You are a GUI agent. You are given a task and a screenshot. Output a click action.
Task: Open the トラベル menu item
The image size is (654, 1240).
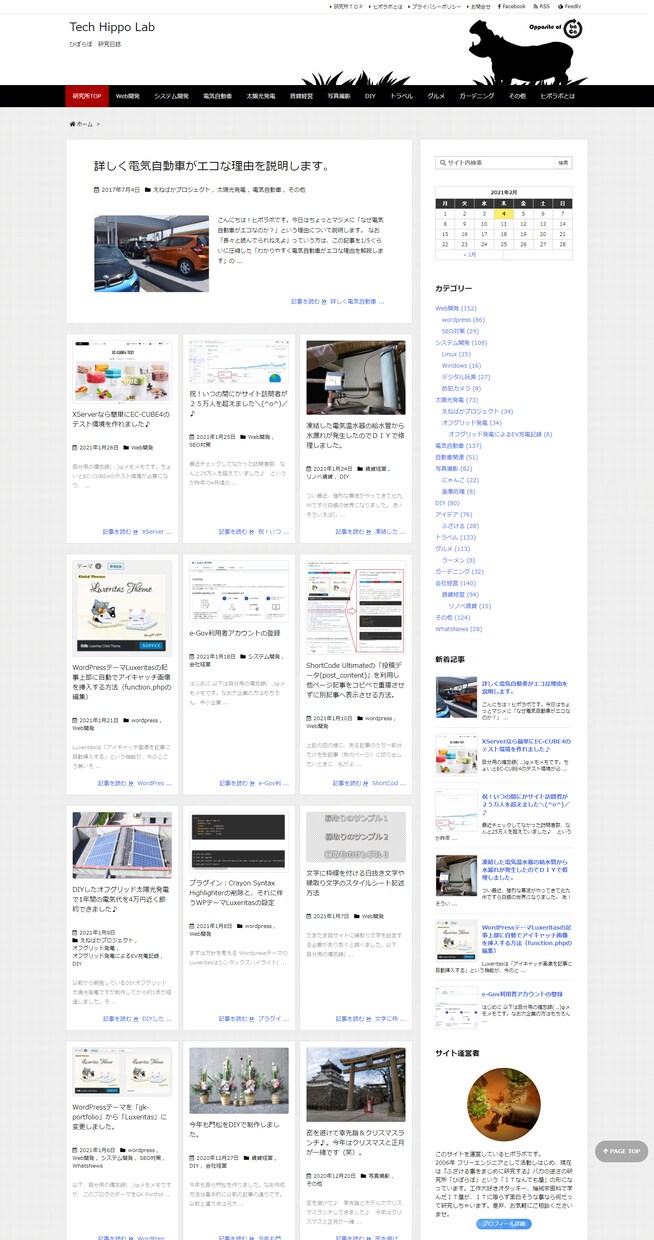pyautogui.click(x=401, y=96)
